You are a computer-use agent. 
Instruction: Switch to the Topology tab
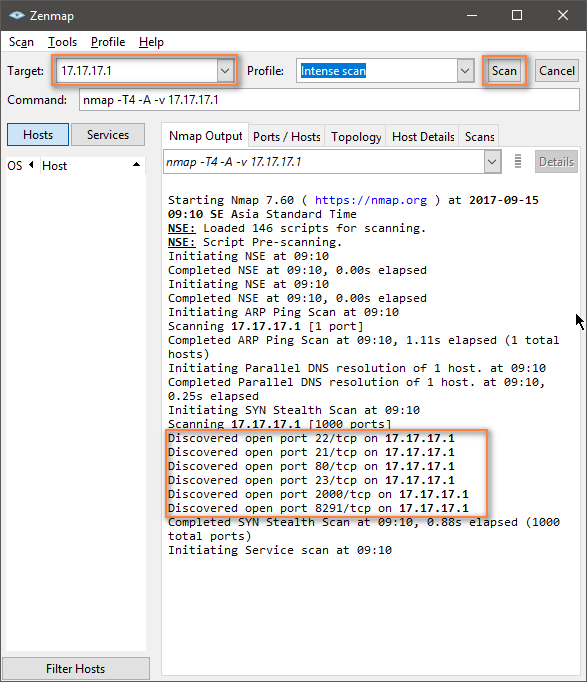point(356,137)
